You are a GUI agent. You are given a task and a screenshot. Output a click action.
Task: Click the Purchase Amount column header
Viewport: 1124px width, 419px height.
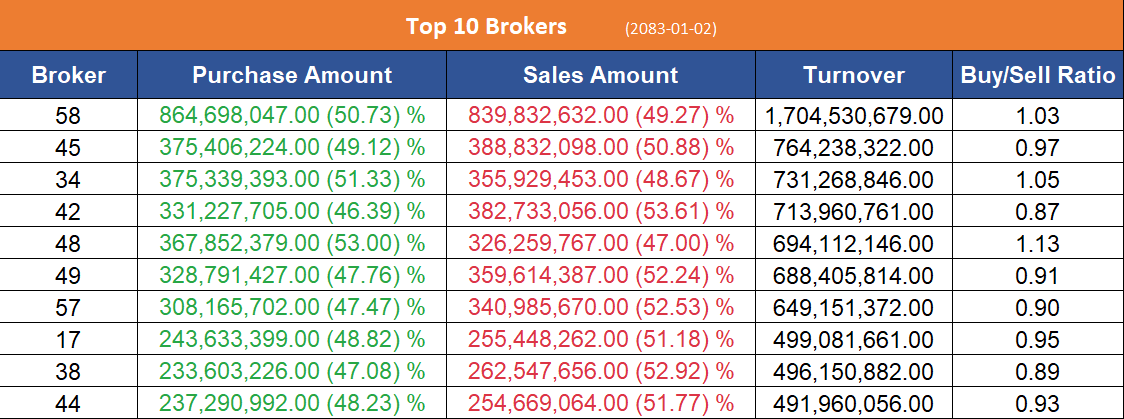click(x=292, y=75)
